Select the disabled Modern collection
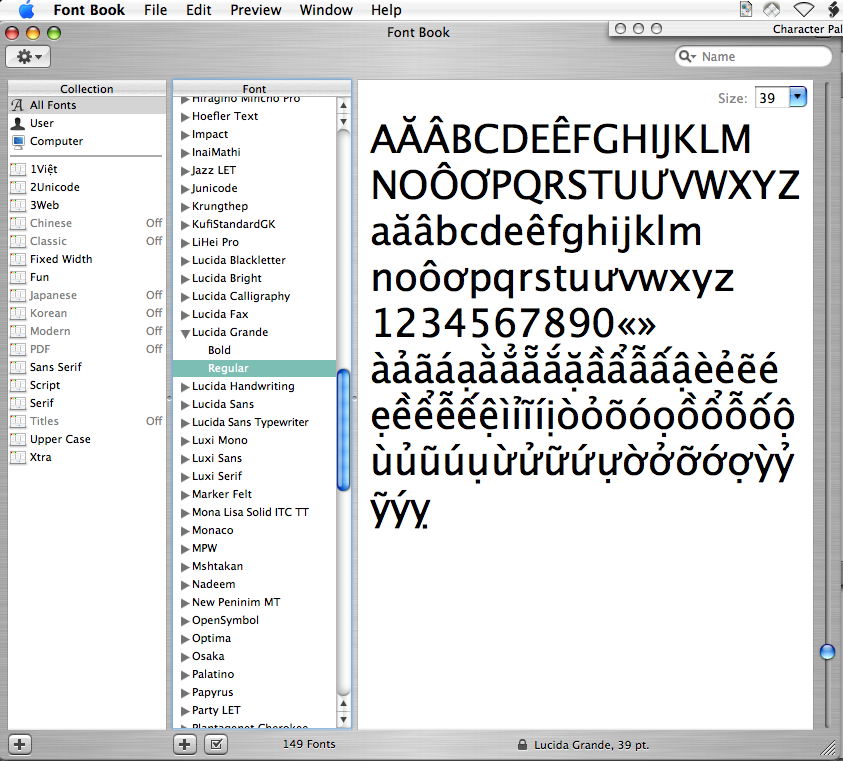The width and height of the screenshot is (843, 761). [87, 331]
